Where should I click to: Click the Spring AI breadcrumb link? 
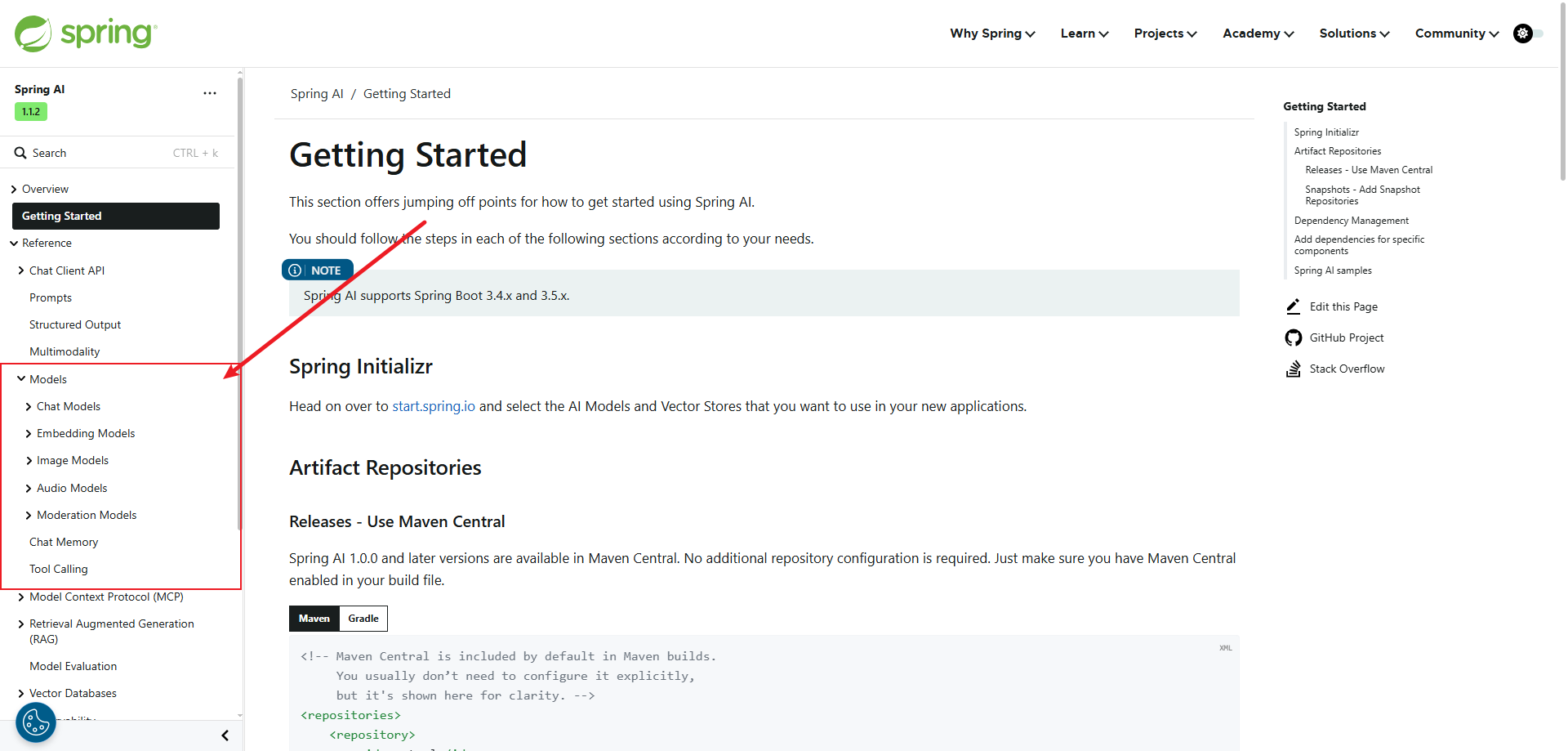point(317,94)
